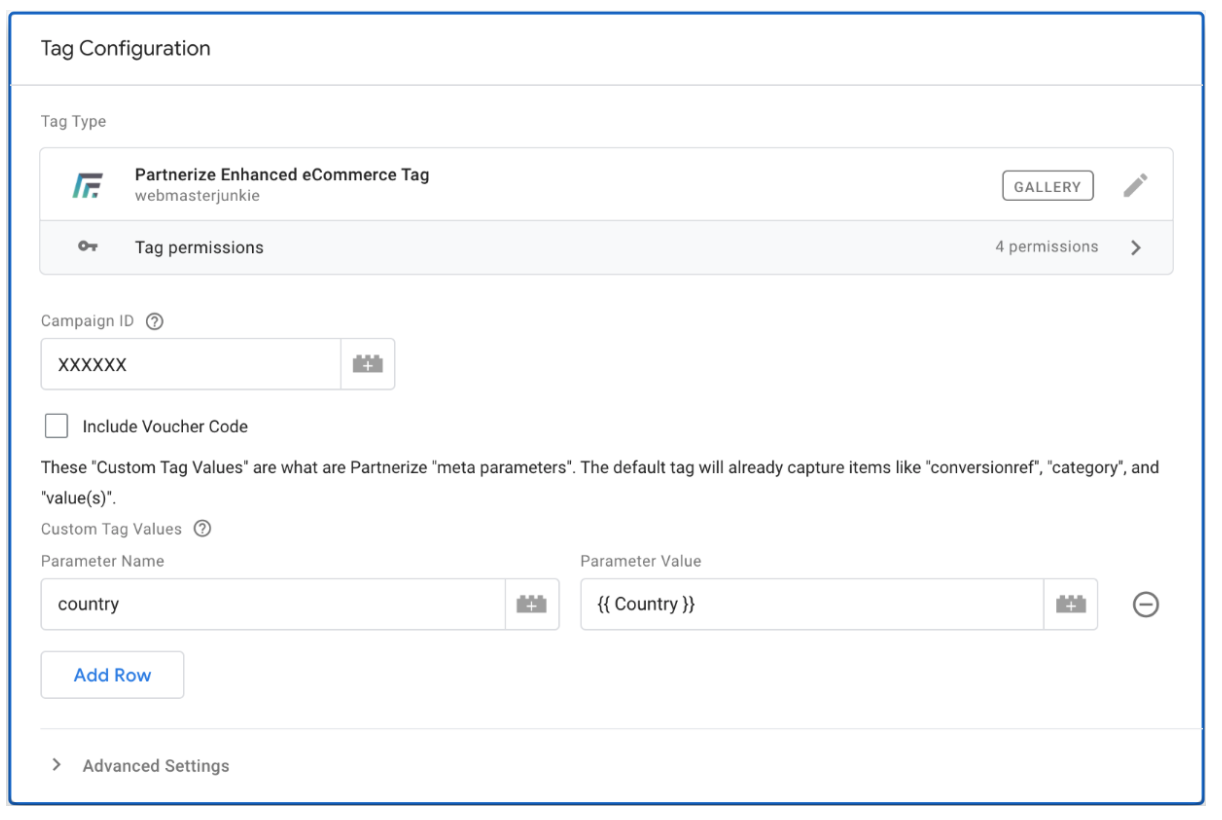The height and width of the screenshot is (820, 1222).
Task: Click the GALLERY badge
Action: pyautogui.click(x=1048, y=186)
